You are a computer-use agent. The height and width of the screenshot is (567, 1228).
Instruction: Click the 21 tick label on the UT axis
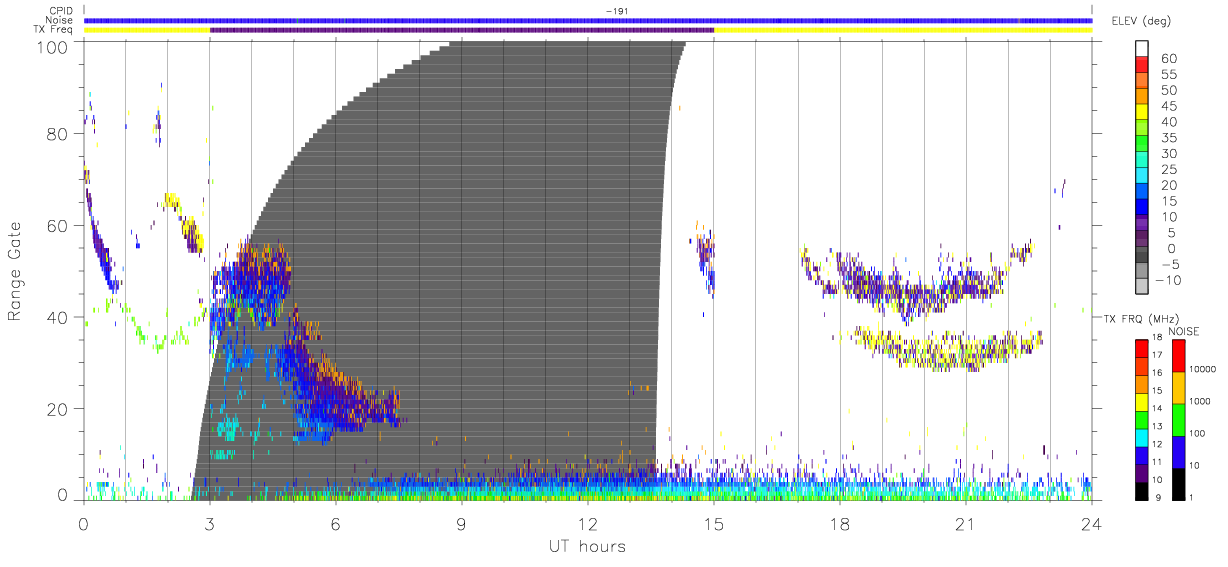coord(966,523)
